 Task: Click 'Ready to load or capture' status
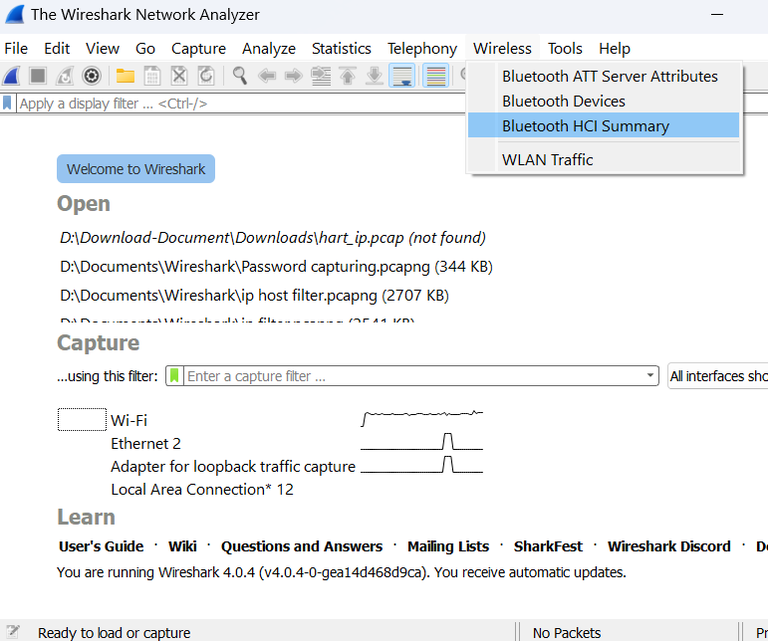(114, 633)
